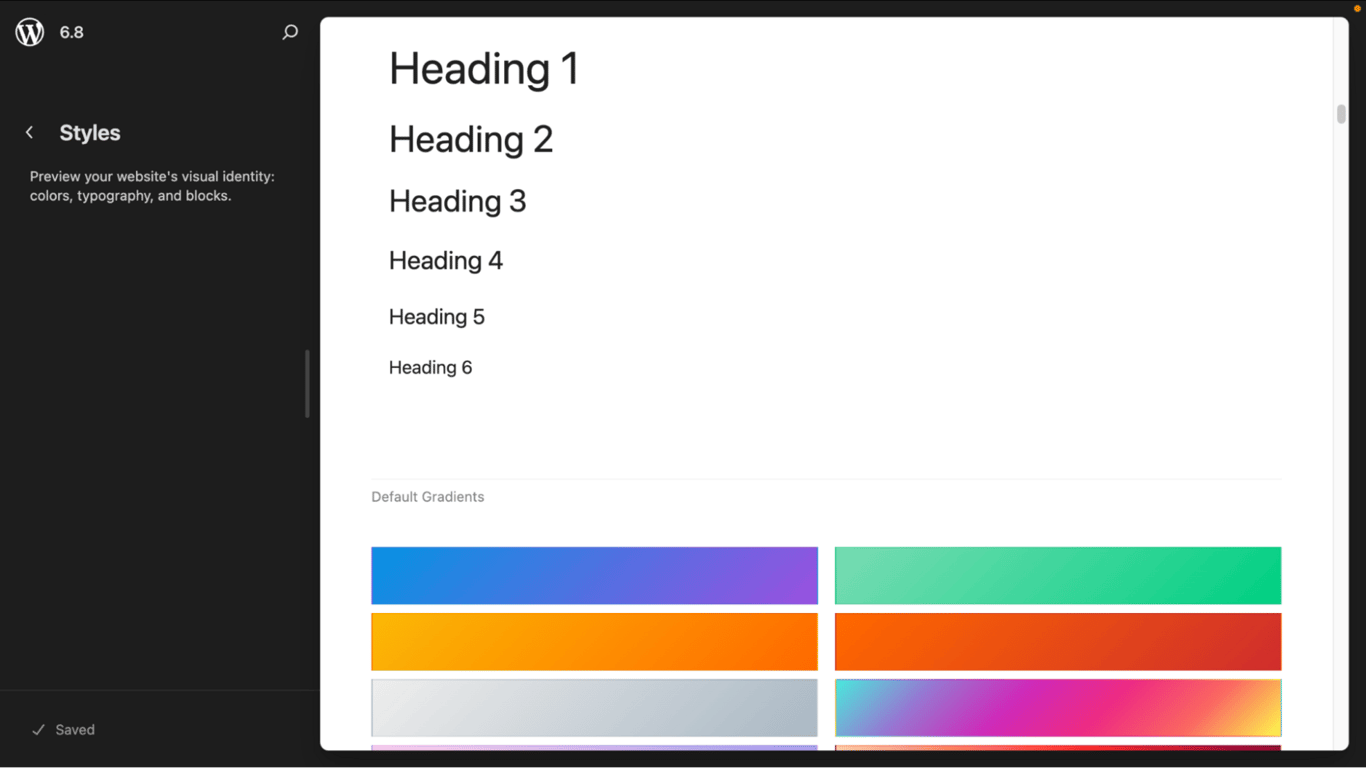
Task: Click the WordPress logo icon
Action: click(x=29, y=31)
